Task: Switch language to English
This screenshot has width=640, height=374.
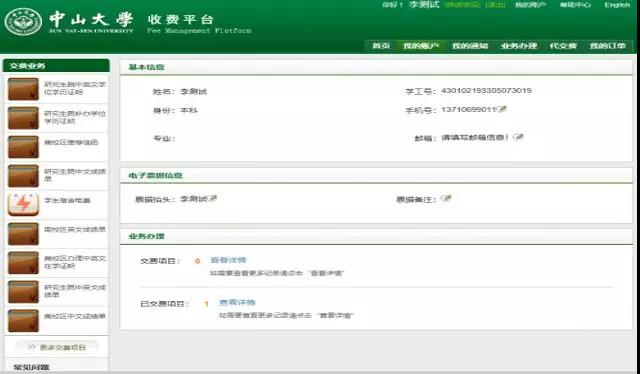Action: (617, 5)
